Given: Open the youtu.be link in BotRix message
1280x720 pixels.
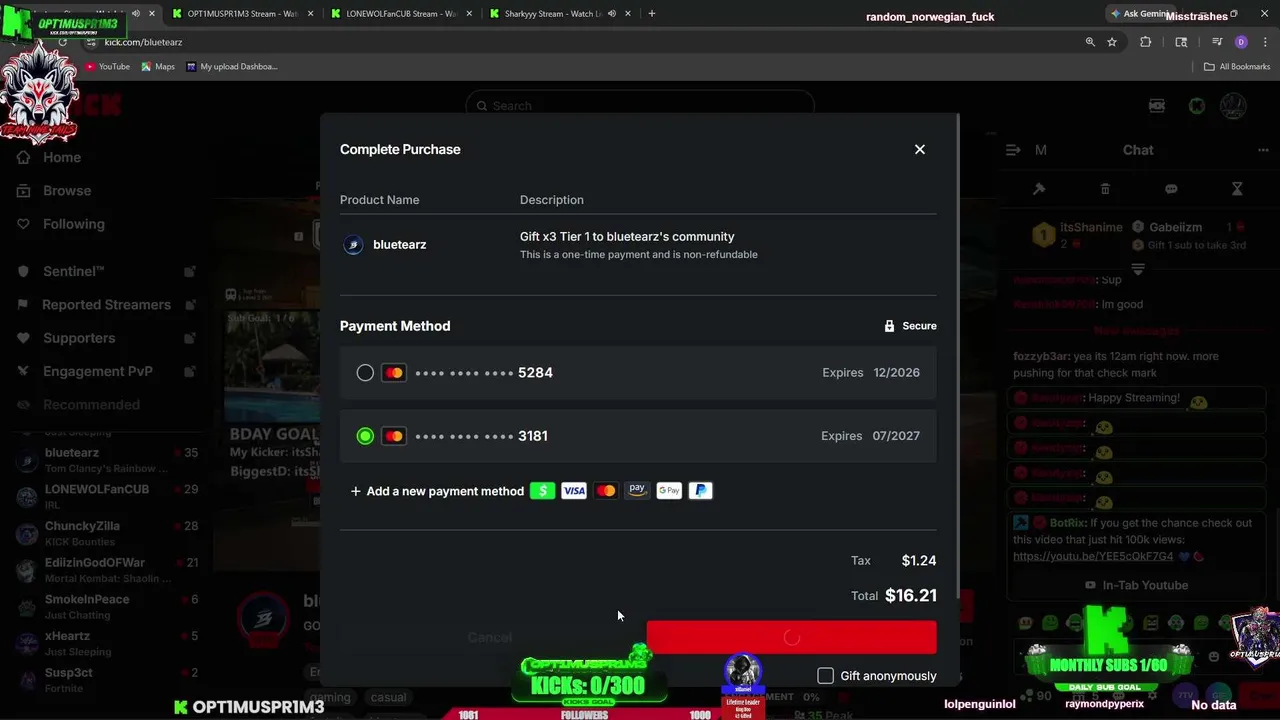Looking at the screenshot, I should click(x=1093, y=556).
